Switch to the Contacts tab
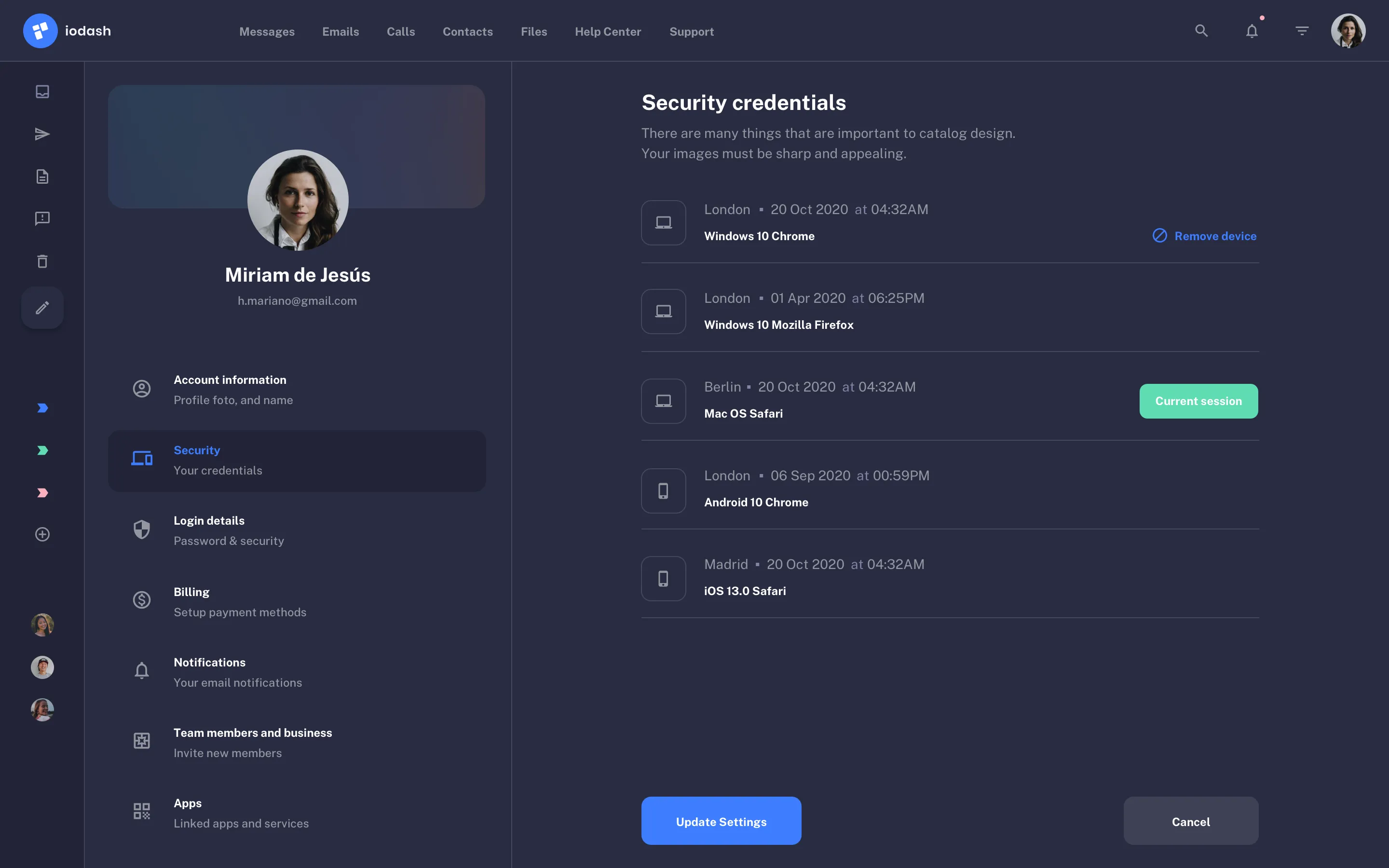 point(467,31)
